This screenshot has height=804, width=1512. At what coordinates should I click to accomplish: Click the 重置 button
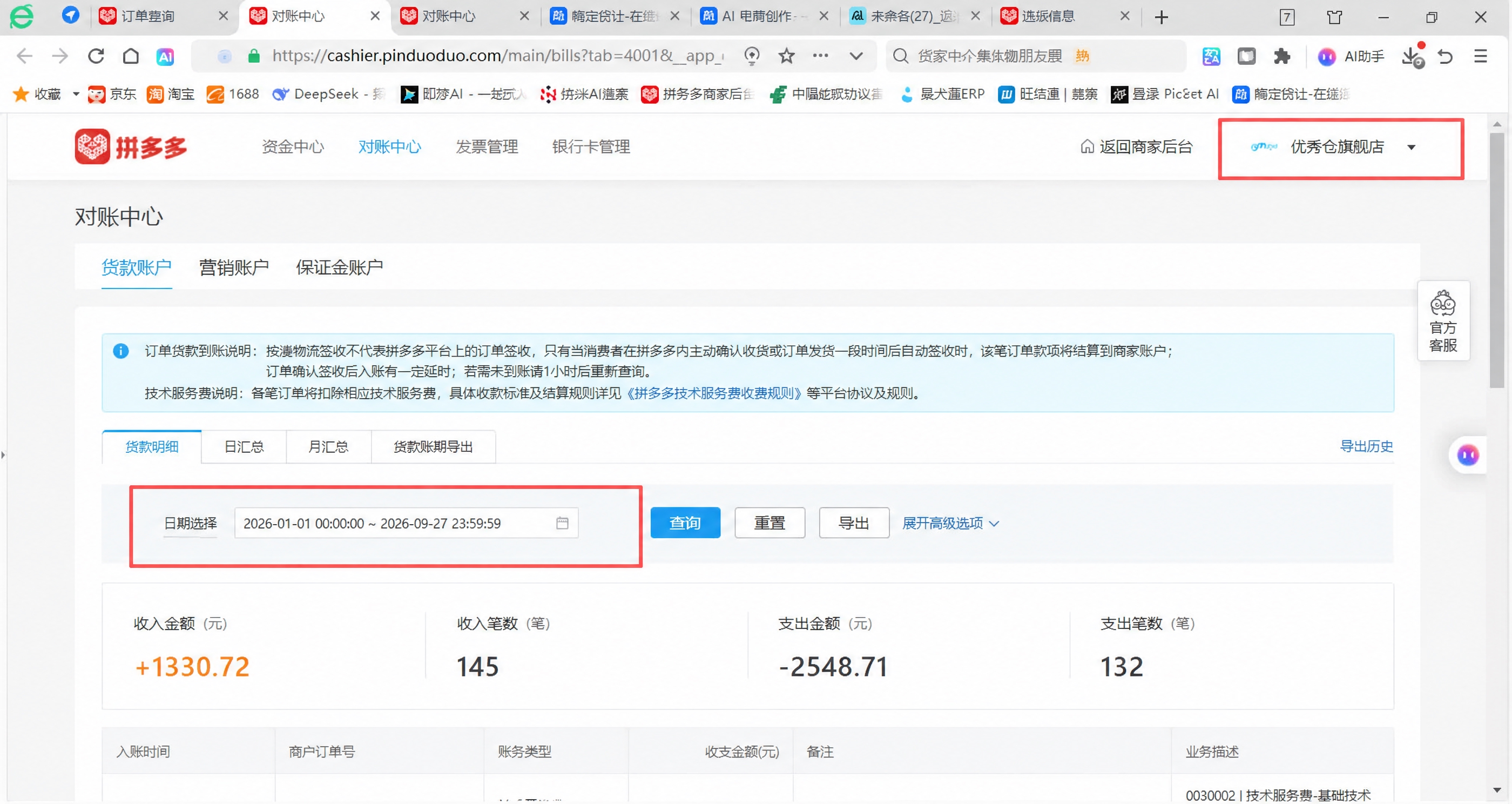[769, 522]
